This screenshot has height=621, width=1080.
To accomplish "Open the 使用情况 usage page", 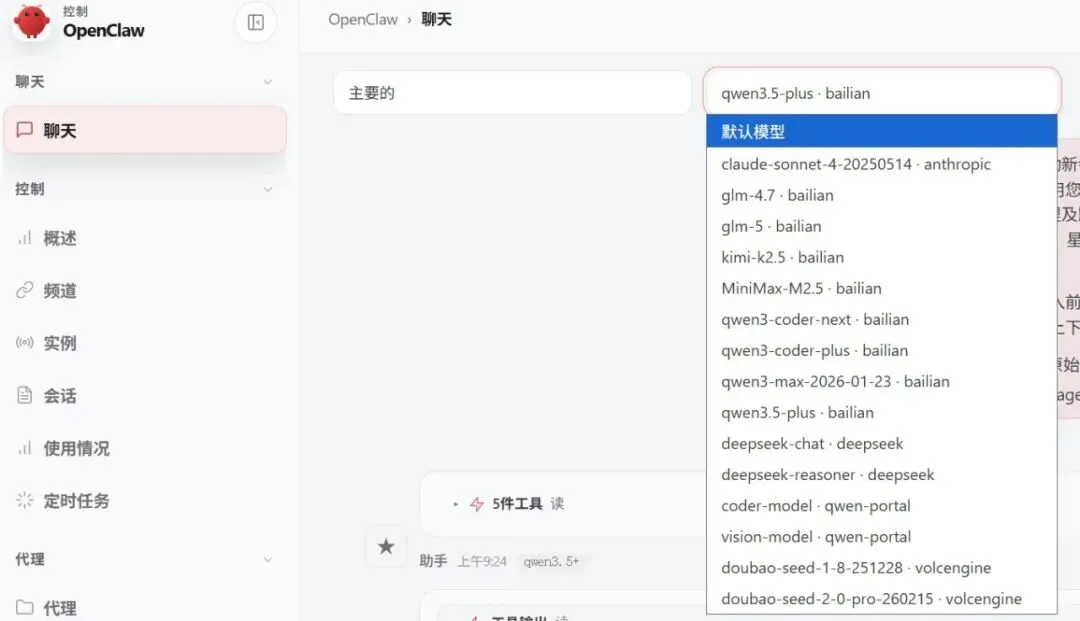I will (x=145, y=448).
